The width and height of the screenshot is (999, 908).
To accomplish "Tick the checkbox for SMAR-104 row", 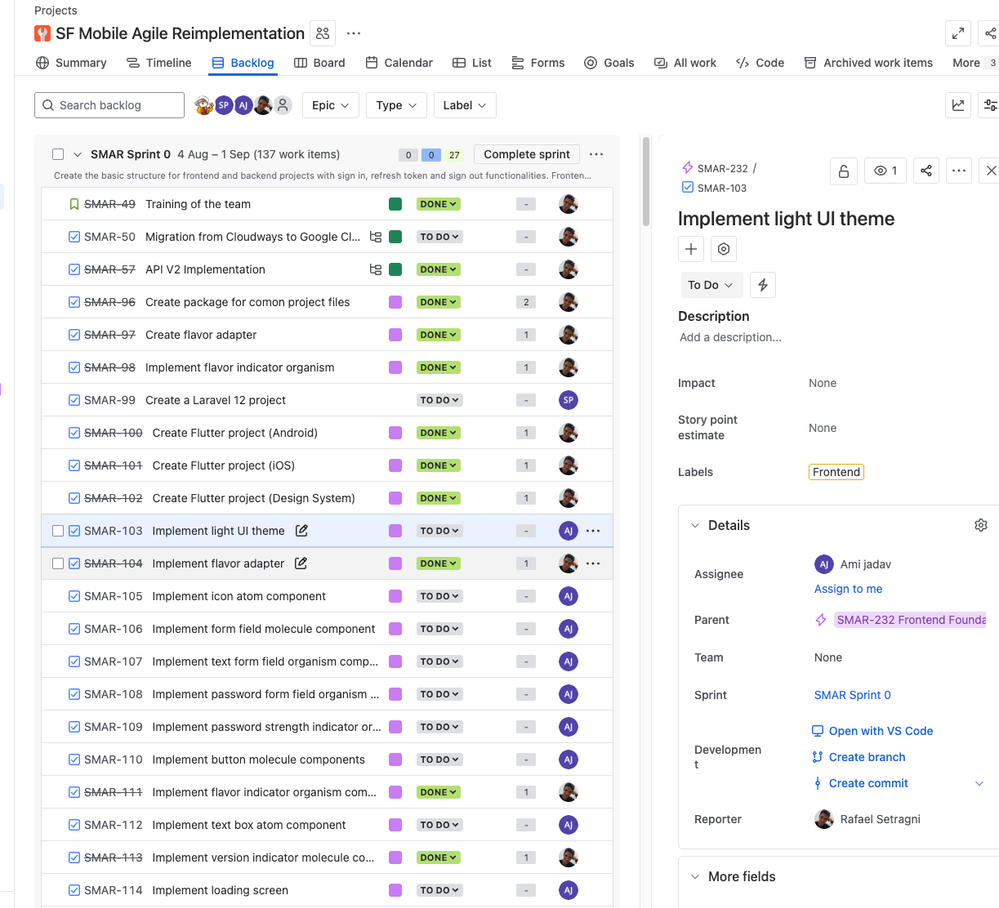I will pyautogui.click(x=58, y=563).
